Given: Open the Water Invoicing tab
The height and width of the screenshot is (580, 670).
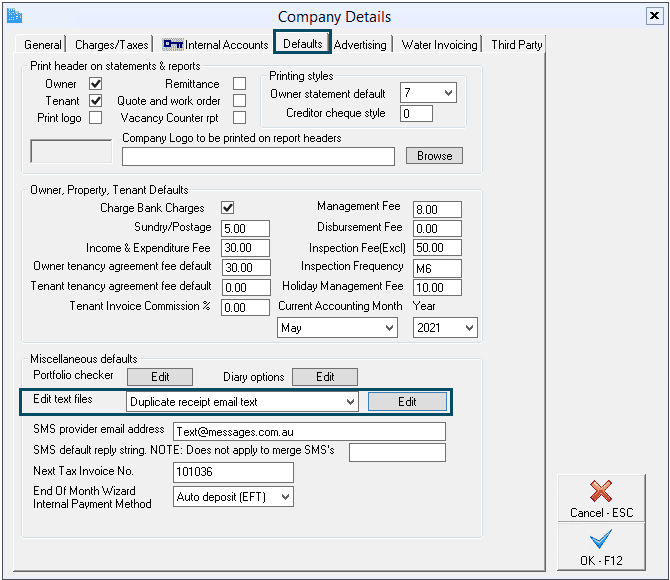Looking at the screenshot, I should point(439,44).
